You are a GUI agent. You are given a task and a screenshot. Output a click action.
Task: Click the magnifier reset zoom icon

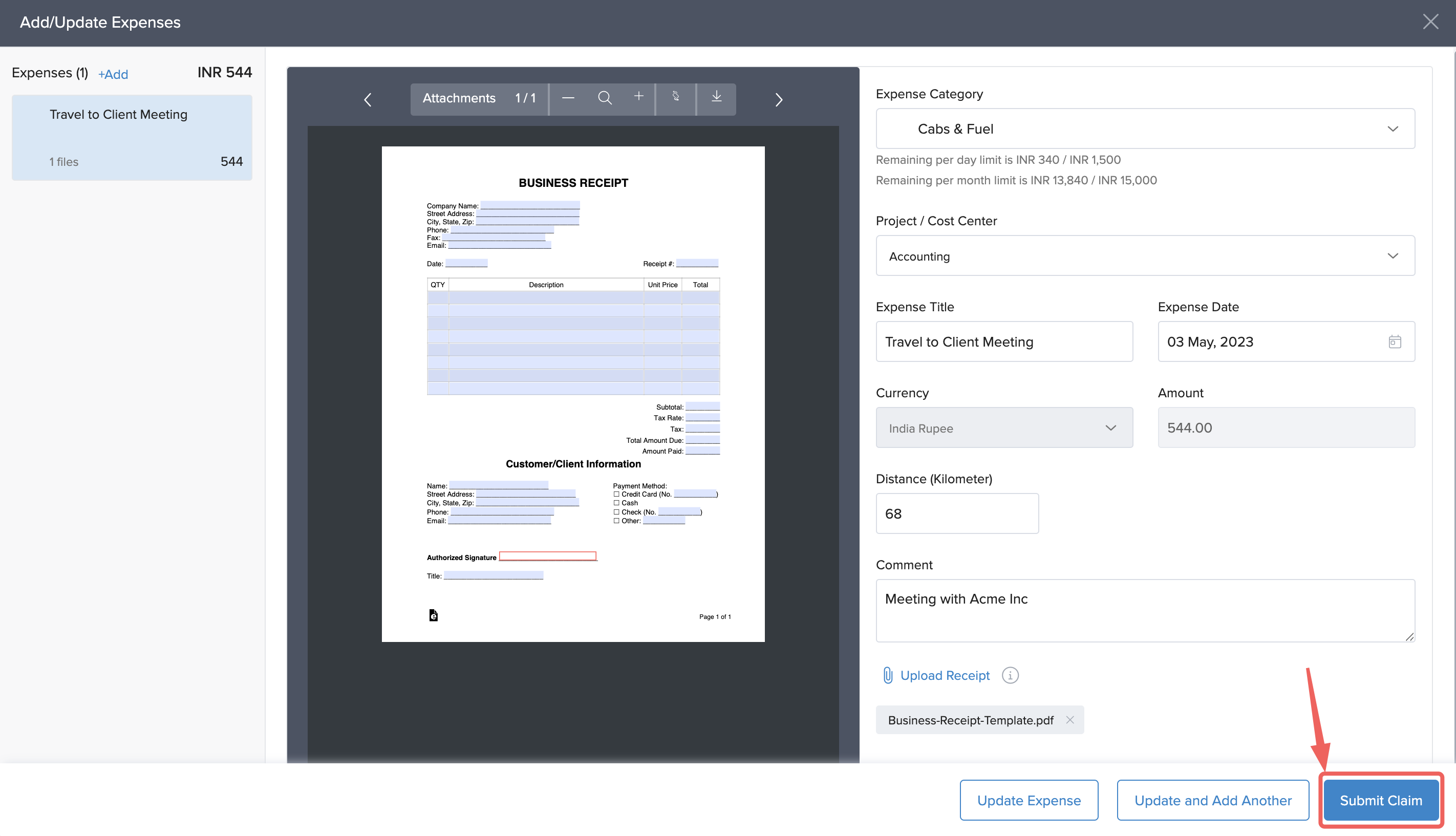point(604,98)
